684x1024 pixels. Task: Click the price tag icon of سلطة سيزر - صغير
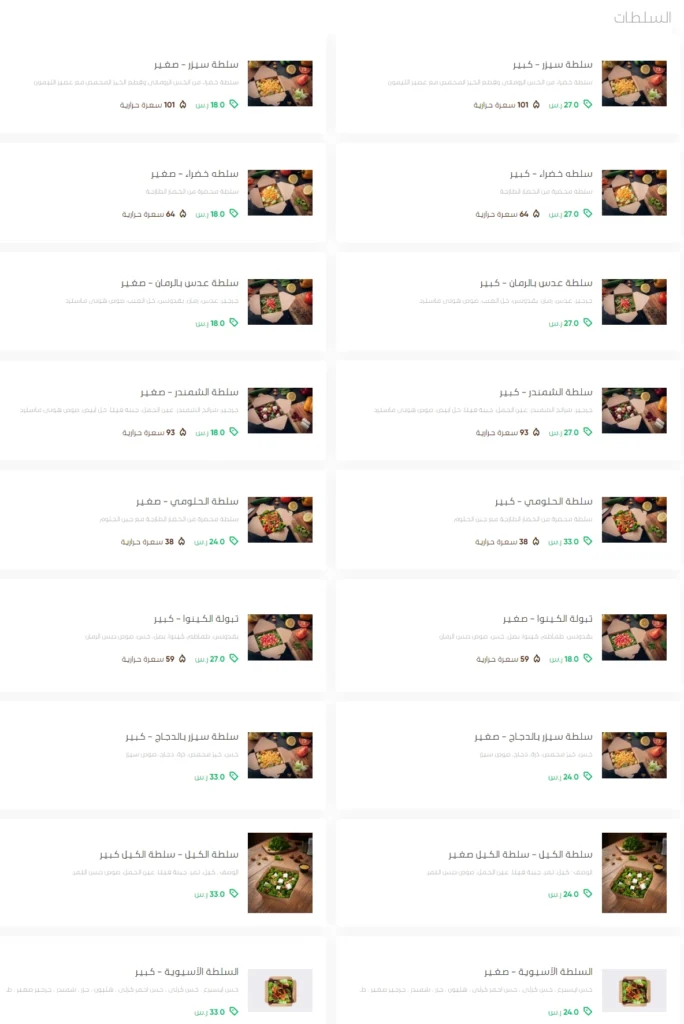point(233,104)
